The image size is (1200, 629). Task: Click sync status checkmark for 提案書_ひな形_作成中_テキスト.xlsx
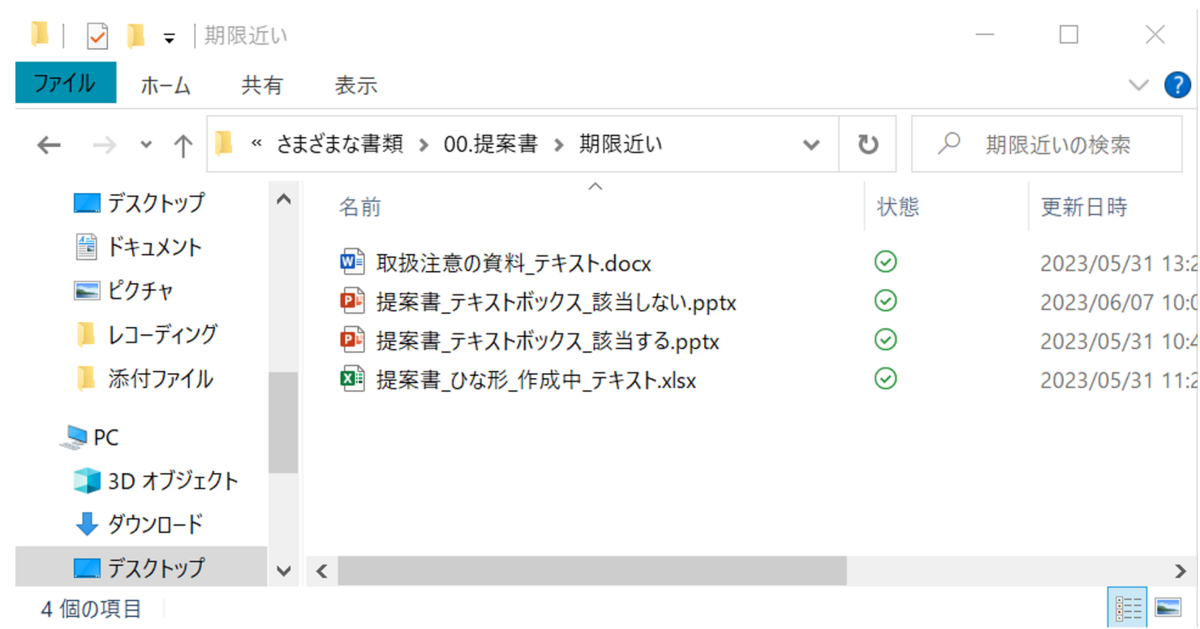tap(885, 379)
